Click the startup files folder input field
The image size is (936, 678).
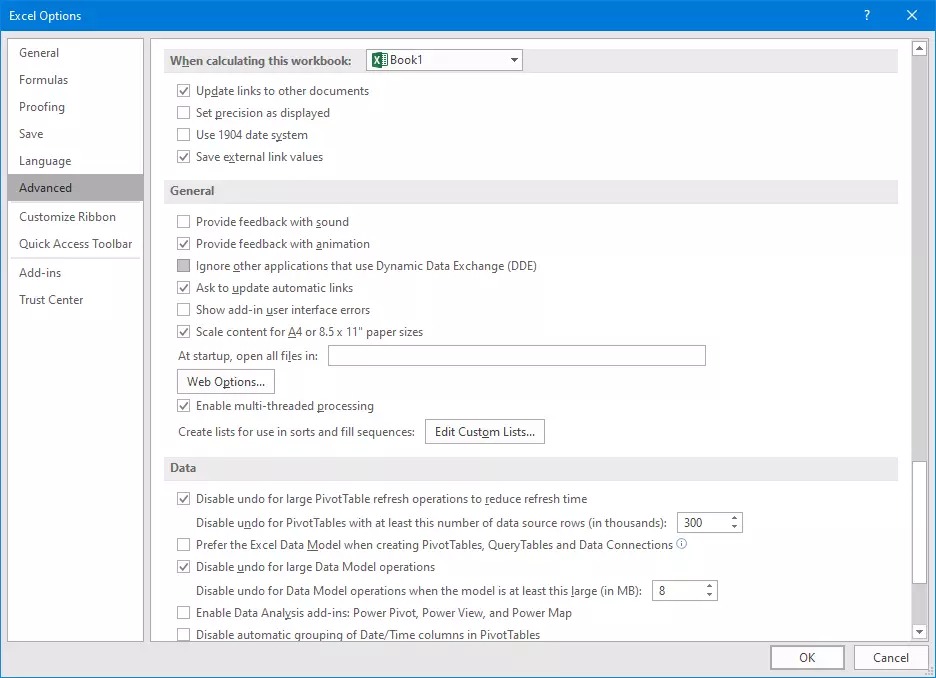tap(517, 356)
